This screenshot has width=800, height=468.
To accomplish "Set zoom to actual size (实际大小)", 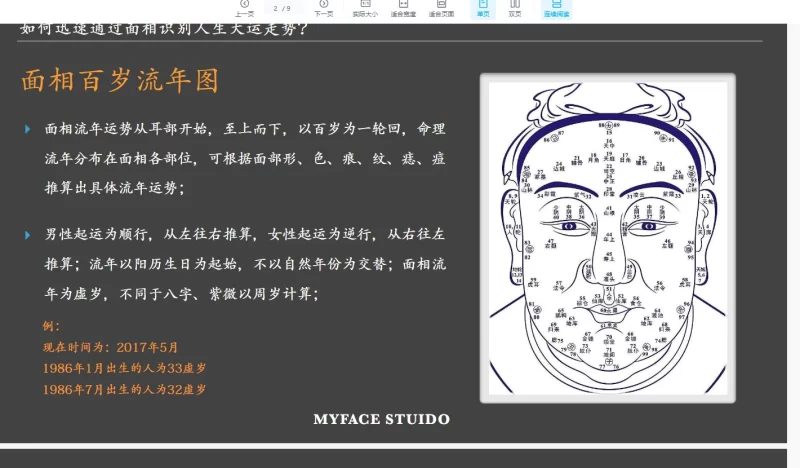I will pyautogui.click(x=365, y=8).
